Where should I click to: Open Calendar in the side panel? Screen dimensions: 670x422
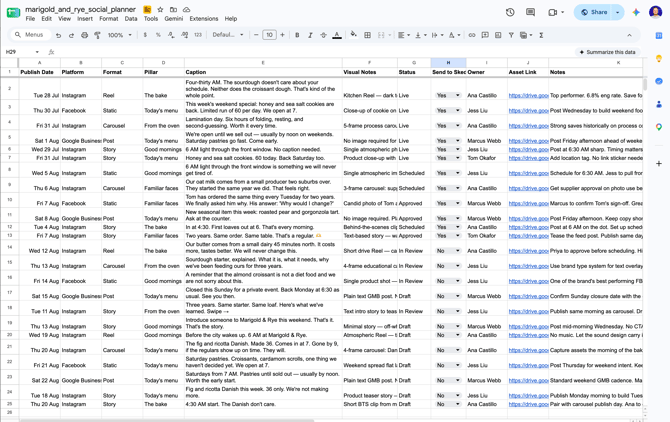[659, 36]
